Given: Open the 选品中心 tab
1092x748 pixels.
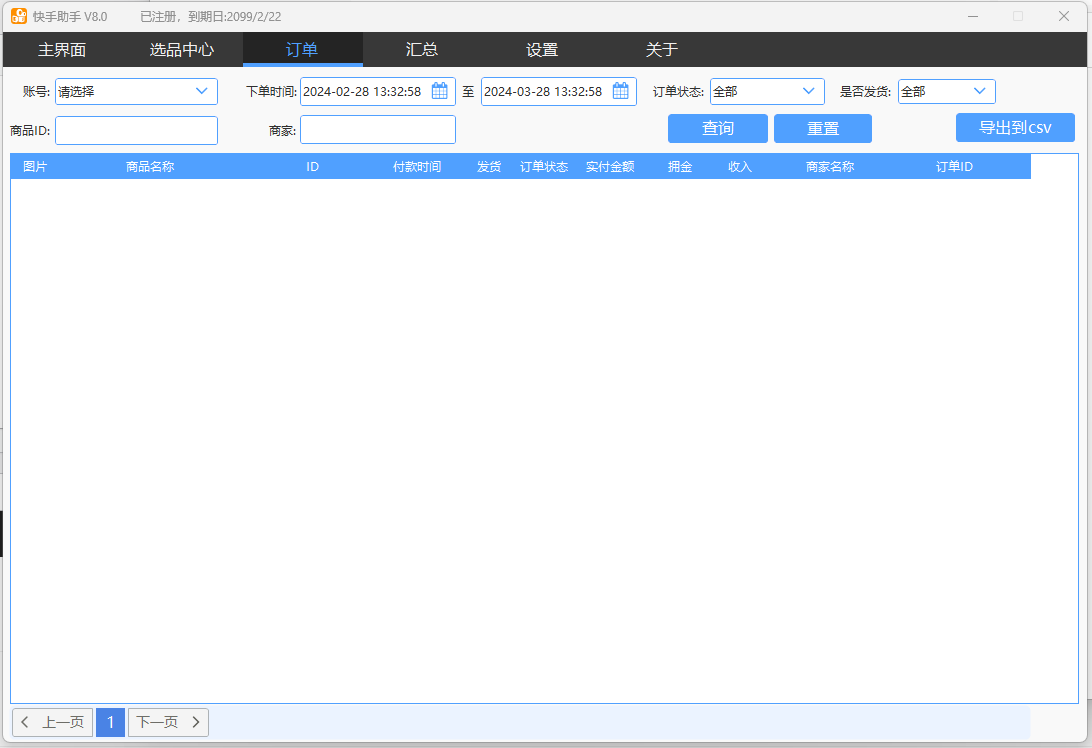Looking at the screenshot, I should pos(182,49).
